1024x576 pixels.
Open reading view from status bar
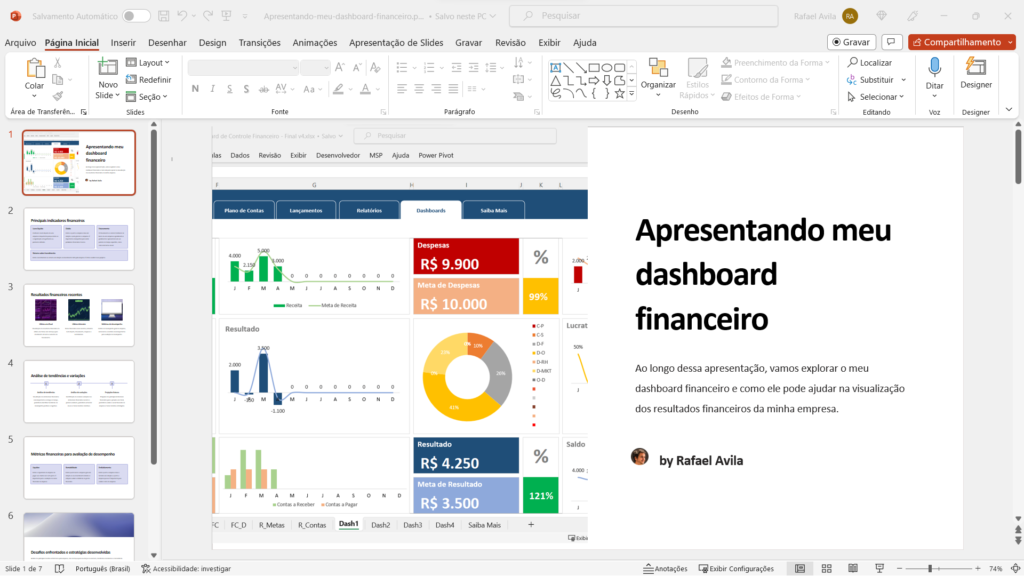[853, 568]
